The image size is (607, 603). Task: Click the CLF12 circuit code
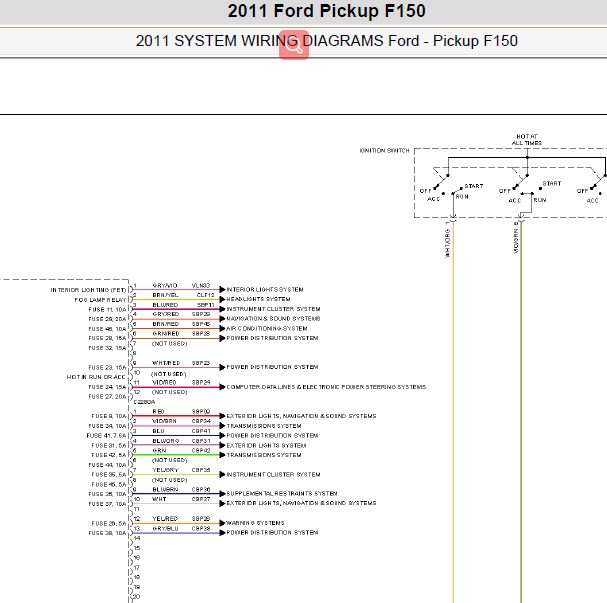205,295
